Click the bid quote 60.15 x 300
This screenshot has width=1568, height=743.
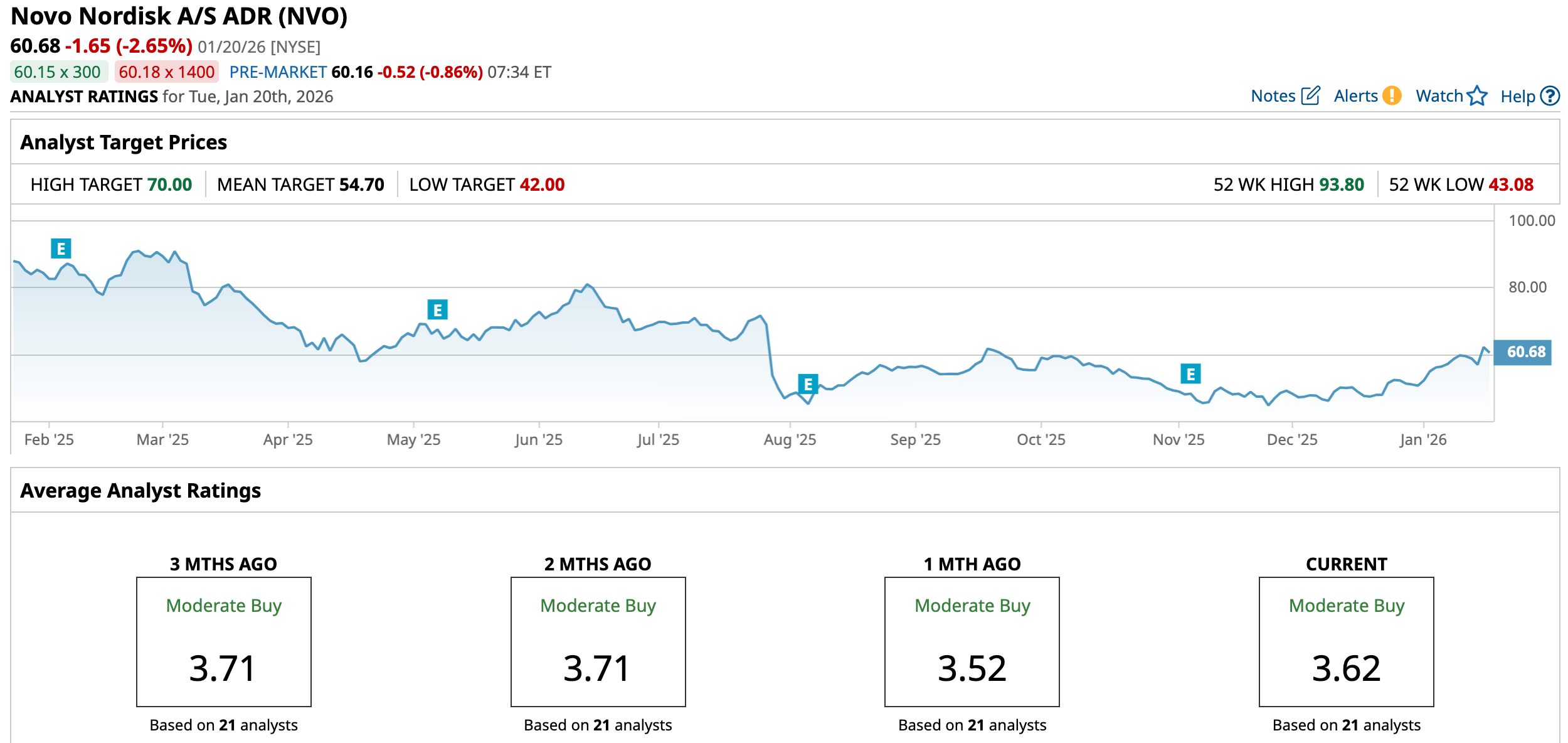[x=58, y=72]
